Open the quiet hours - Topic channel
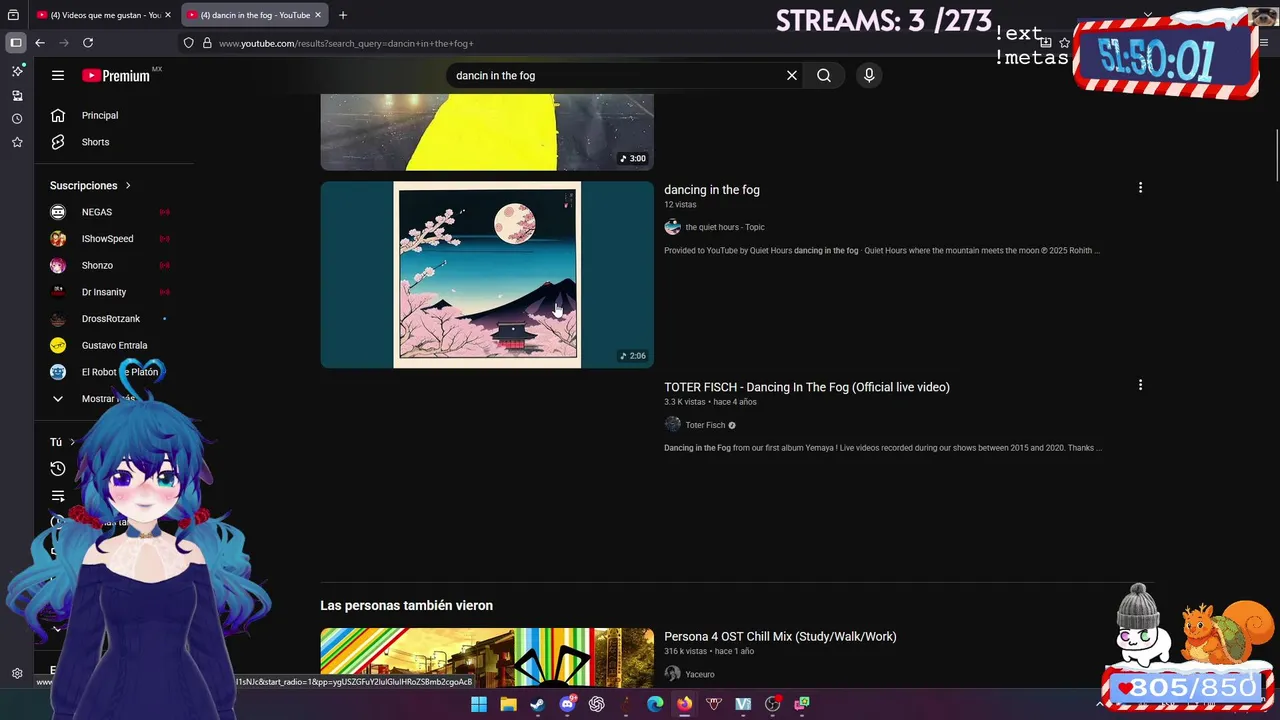1280x720 pixels. click(x=725, y=227)
